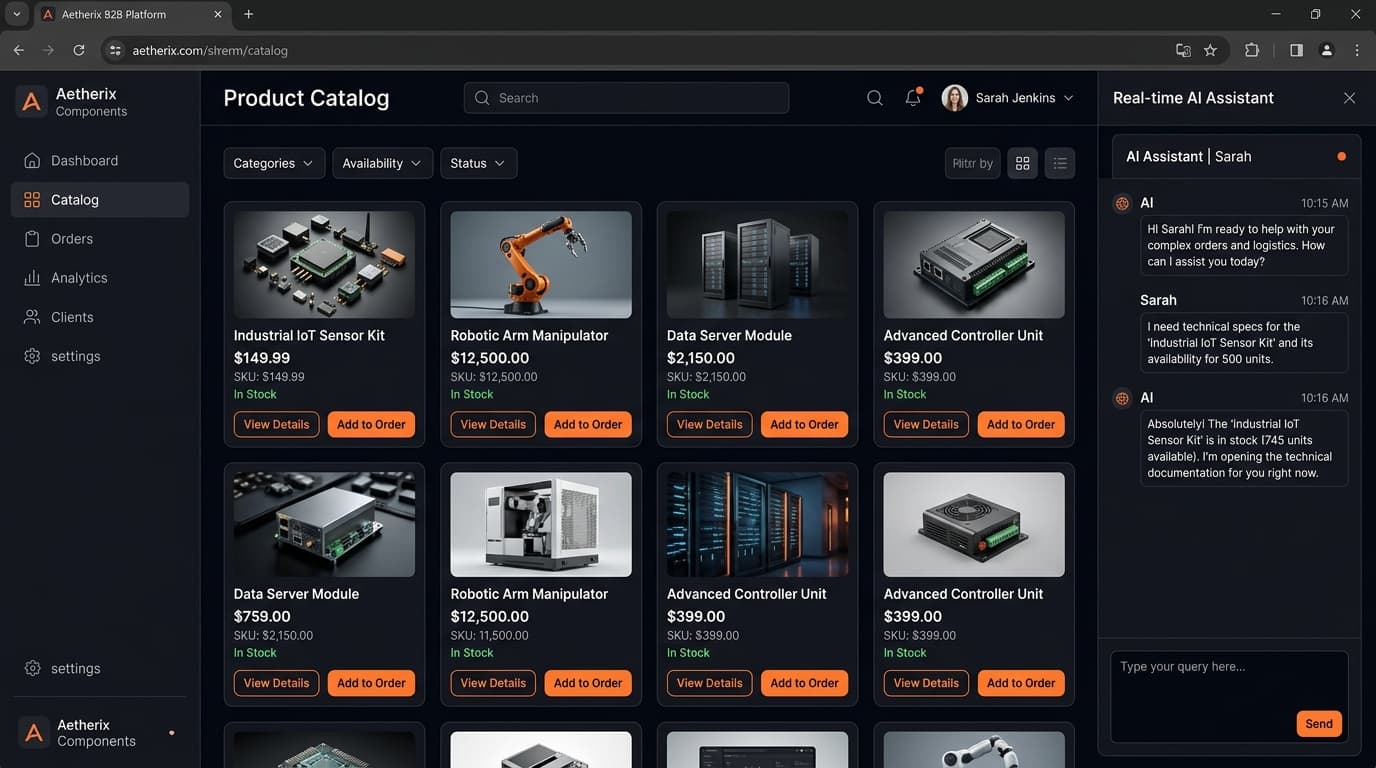Close the Real-time AI Assistant panel
The width and height of the screenshot is (1376, 768).
coord(1349,98)
